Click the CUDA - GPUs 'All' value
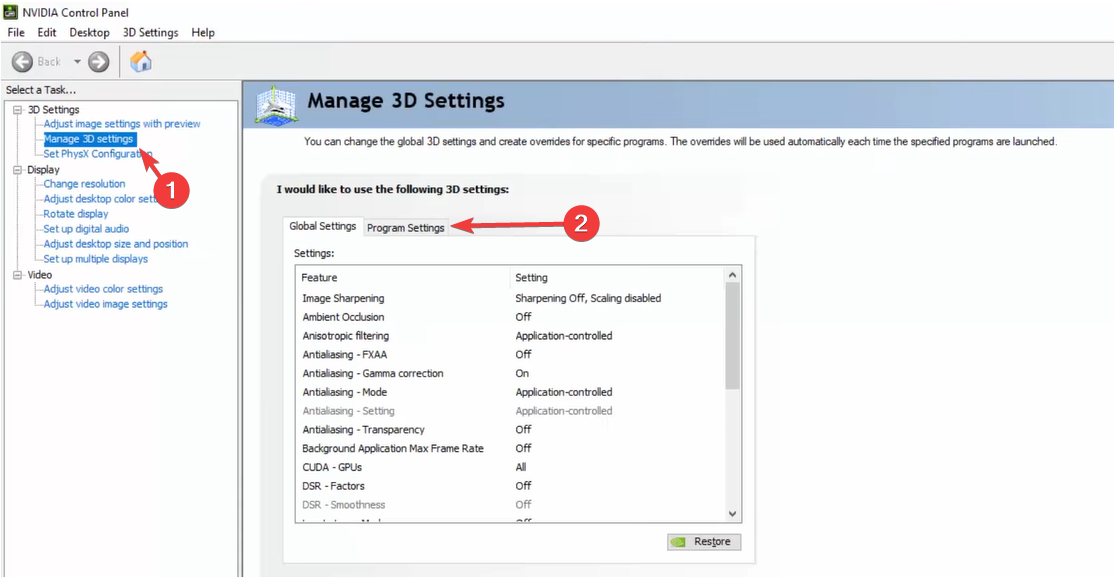This screenshot has height=577, width=1114. click(x=521, y=467)
